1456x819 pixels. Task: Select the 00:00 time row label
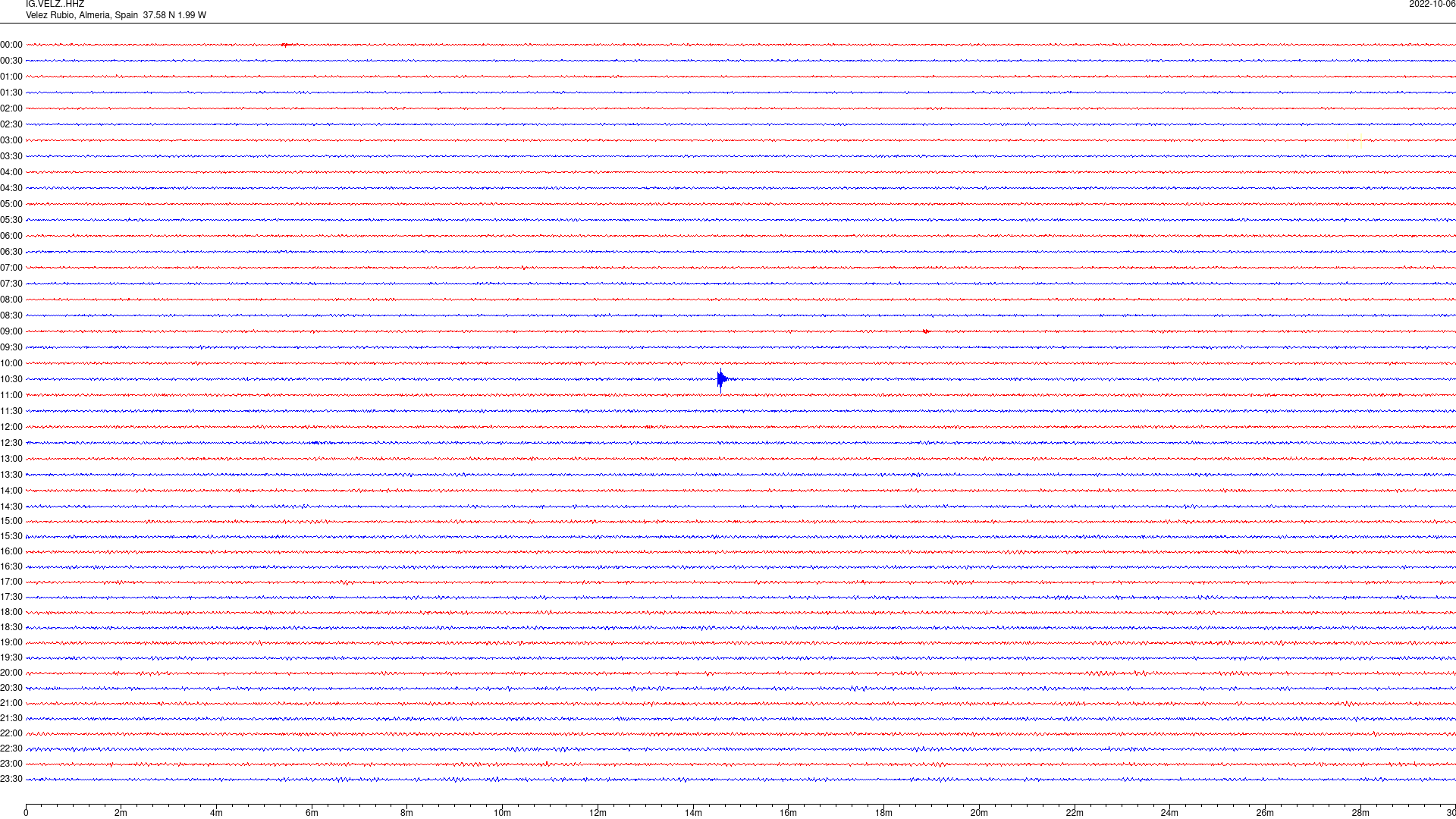11,45
